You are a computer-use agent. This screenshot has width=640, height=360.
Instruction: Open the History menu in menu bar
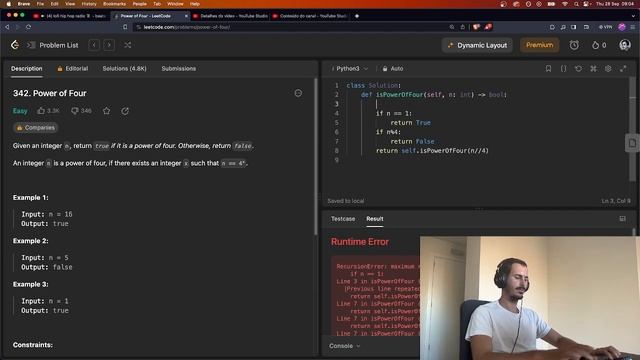coord(89,4)
